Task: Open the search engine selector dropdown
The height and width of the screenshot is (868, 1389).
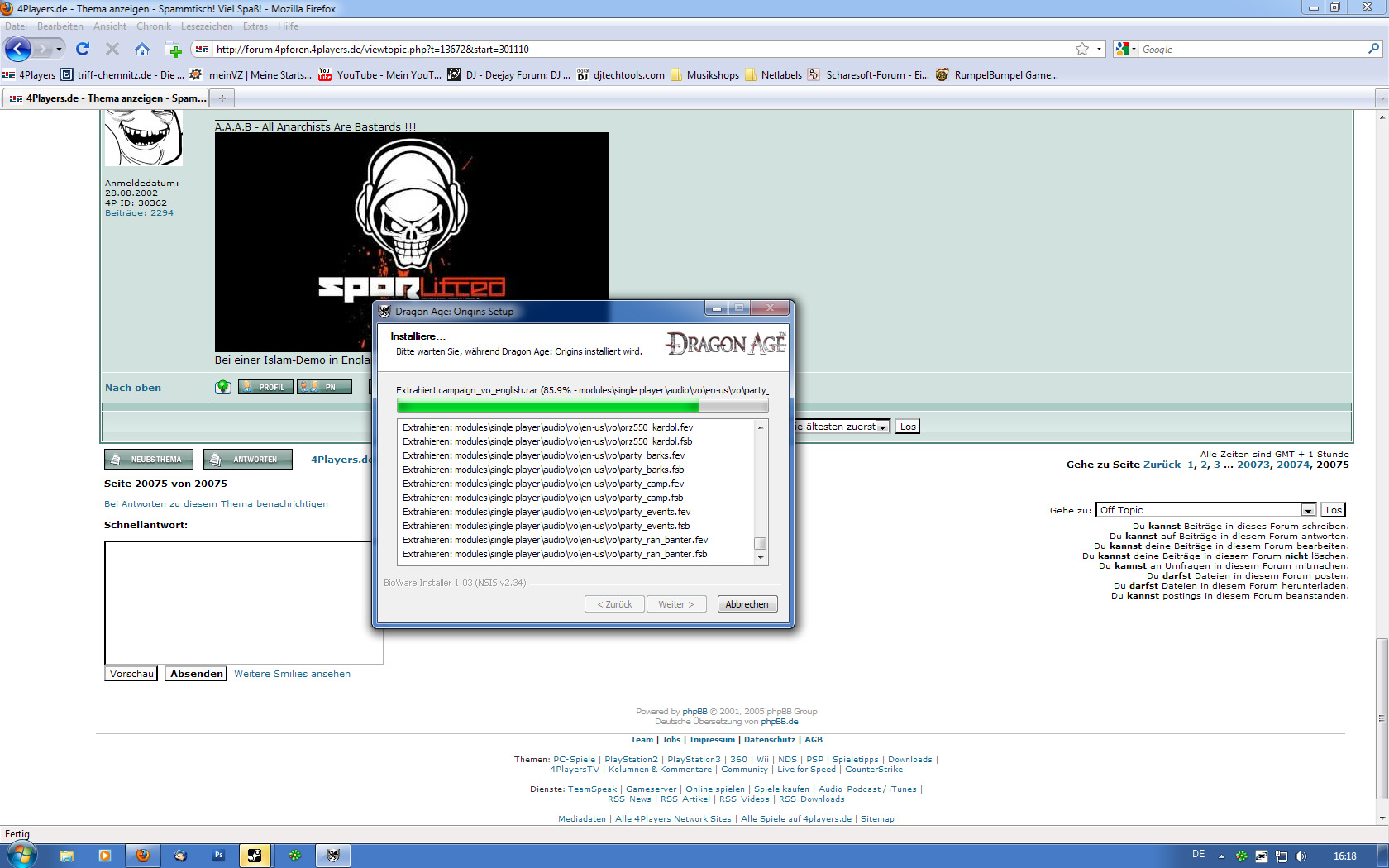Action: click(1125, 50)
